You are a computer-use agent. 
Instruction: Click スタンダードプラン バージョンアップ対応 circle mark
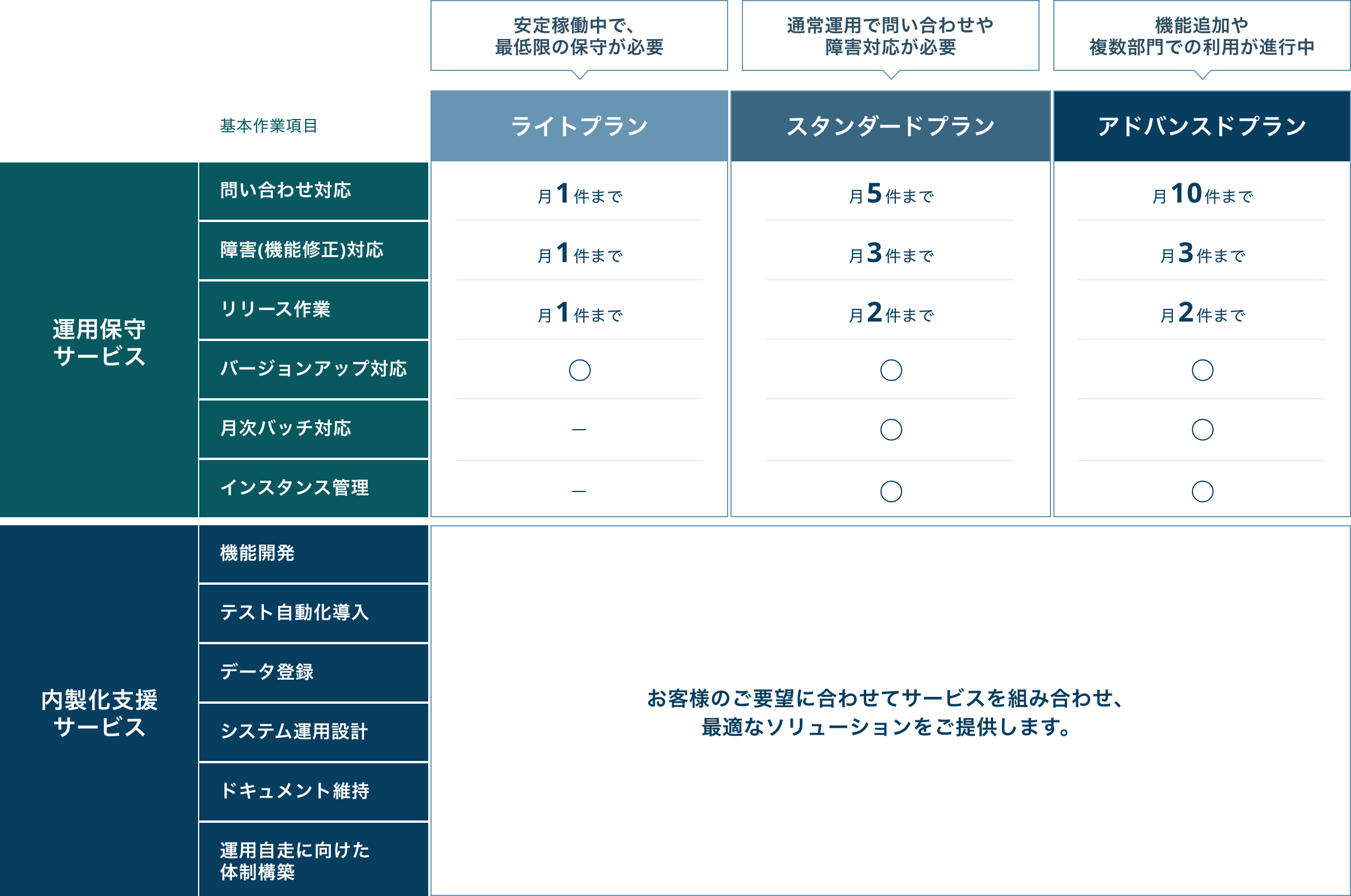tap(891, 370)
